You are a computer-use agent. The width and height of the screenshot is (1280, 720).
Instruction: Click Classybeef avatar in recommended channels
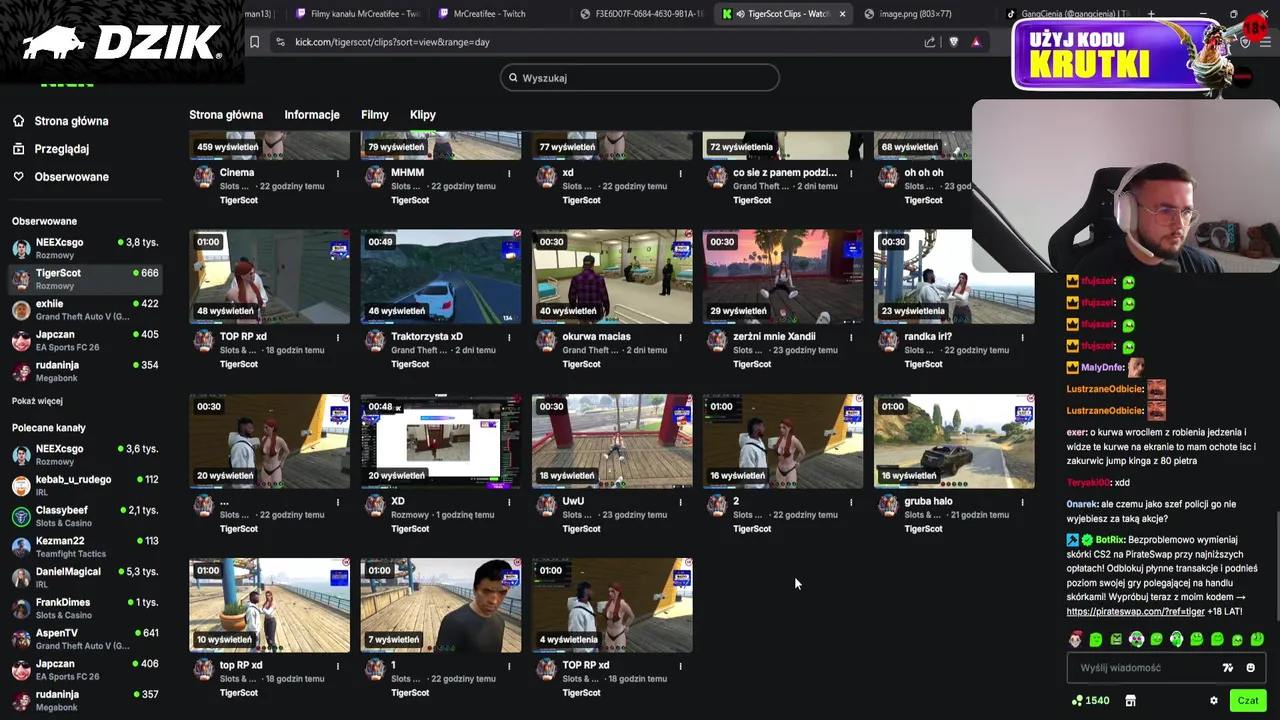tap(21, 517)
